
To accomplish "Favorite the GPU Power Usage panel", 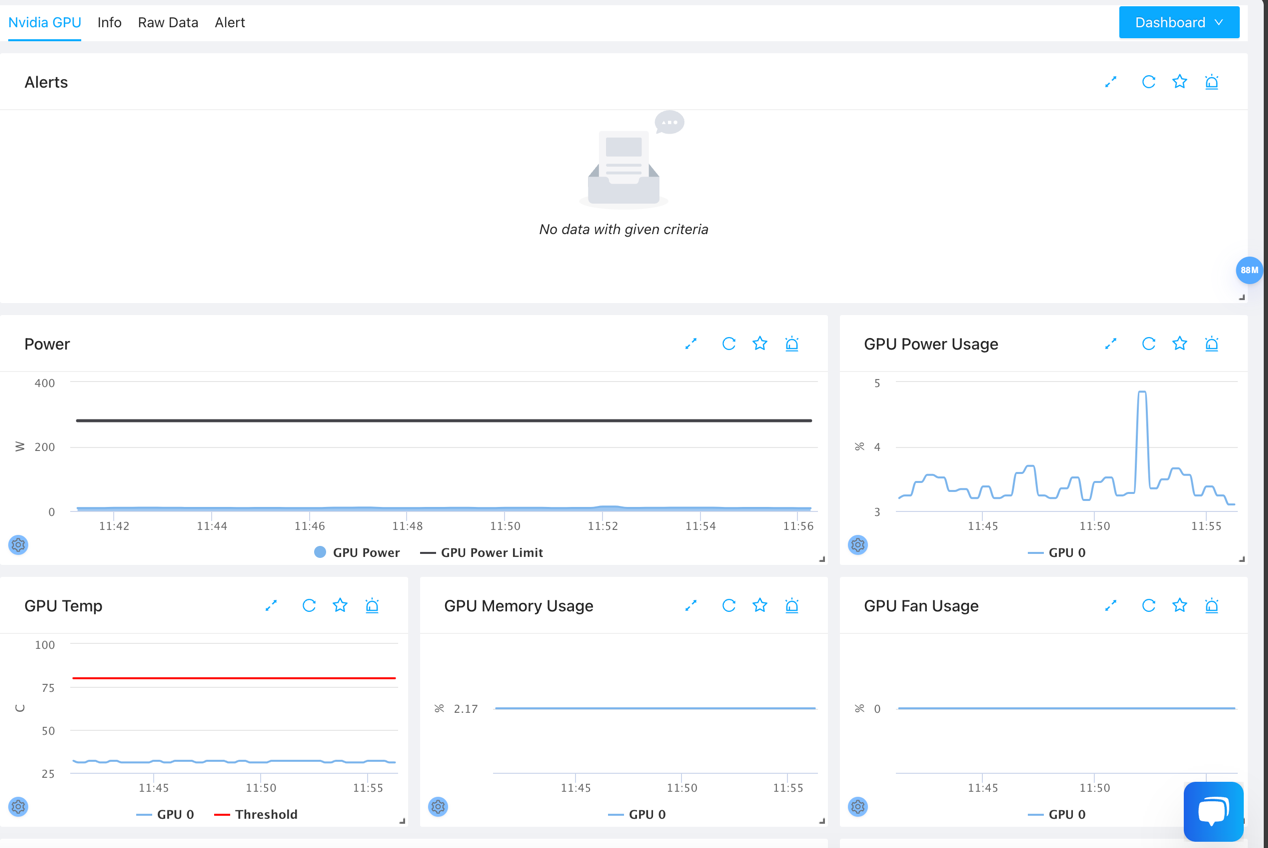I will [x=1180, y=344].
